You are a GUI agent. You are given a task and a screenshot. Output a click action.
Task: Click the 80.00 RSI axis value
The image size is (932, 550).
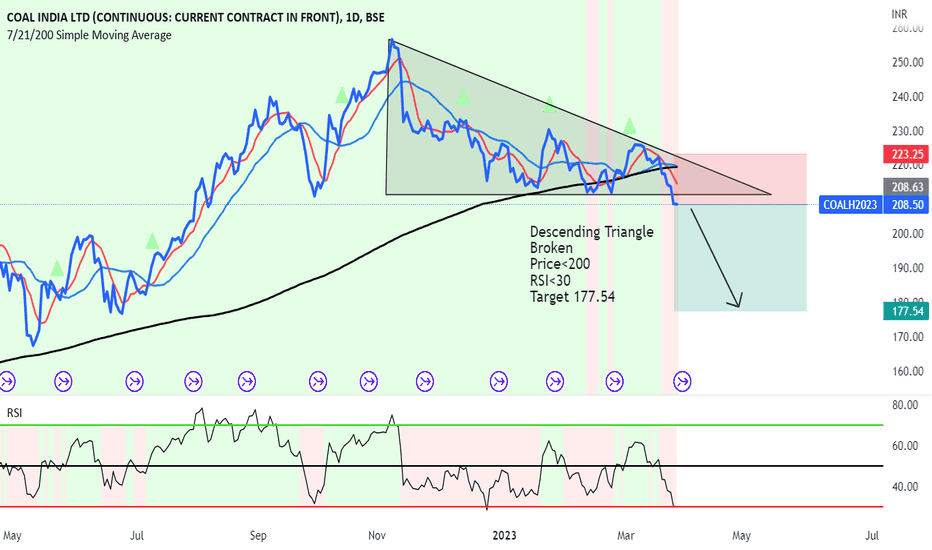pyautogui.click(x=905, y=405)
